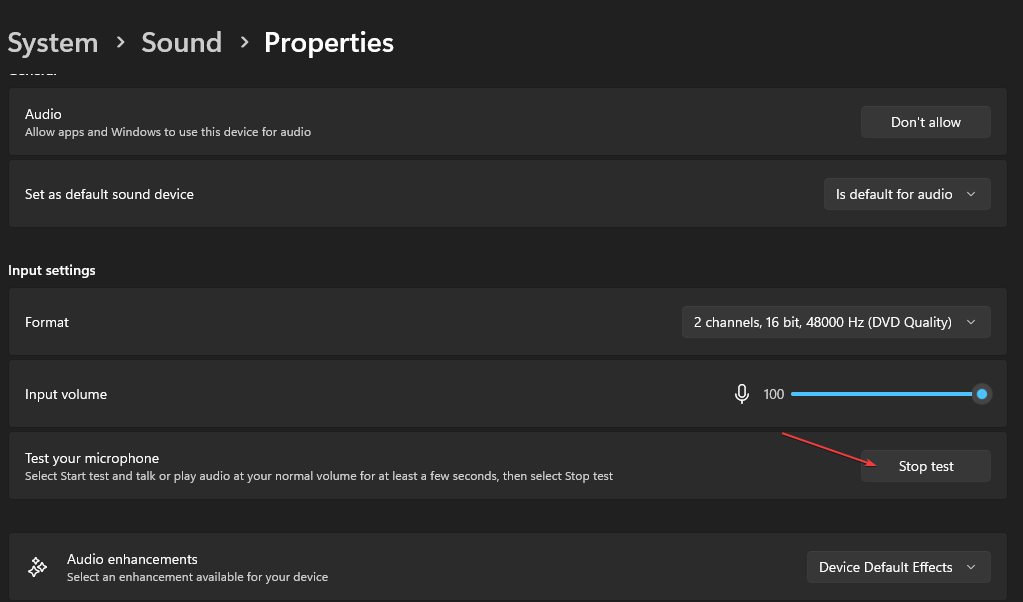Image resolution: width=1023 pixels, height=602 pixels.
Task: Stop the microphone test
Action: point(925,466)
